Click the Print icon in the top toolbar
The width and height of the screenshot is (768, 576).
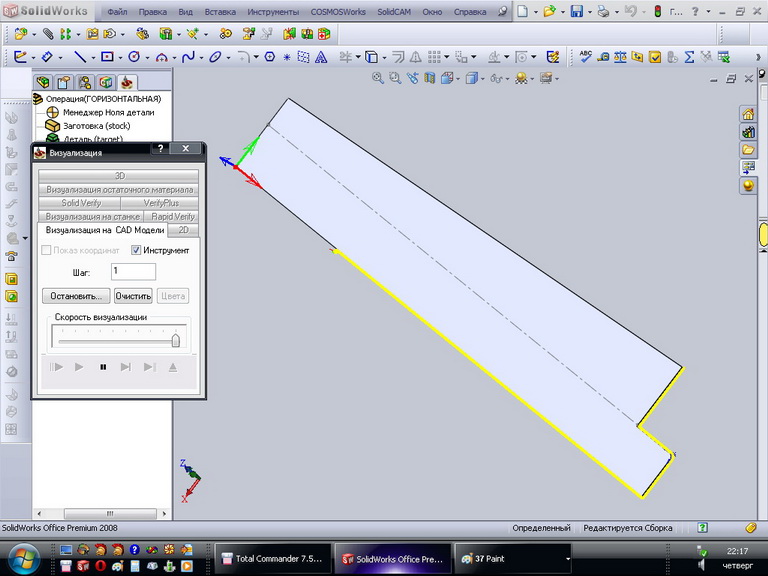click(603, 12)
